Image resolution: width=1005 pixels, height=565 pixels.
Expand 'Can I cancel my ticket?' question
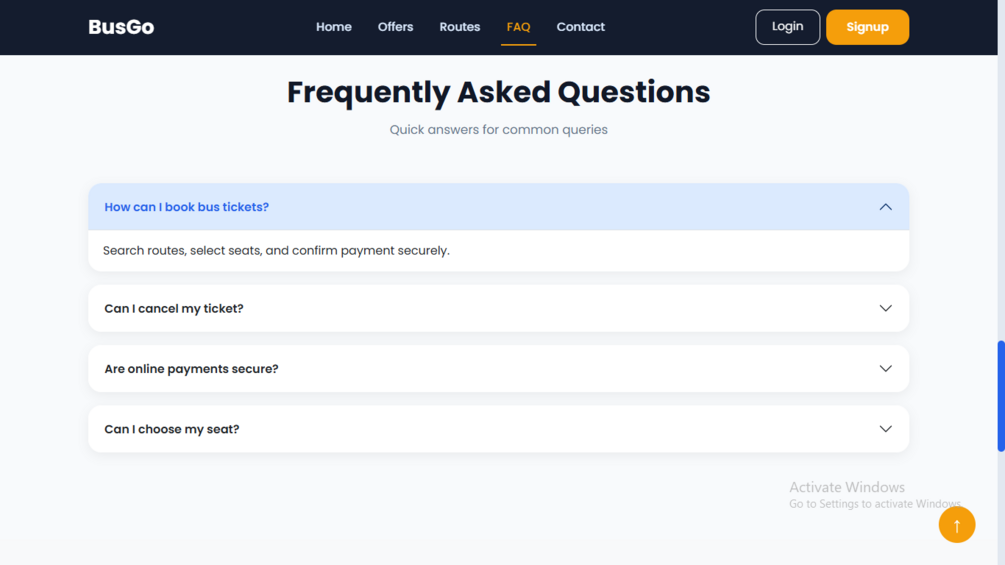[x=499, y=308]
